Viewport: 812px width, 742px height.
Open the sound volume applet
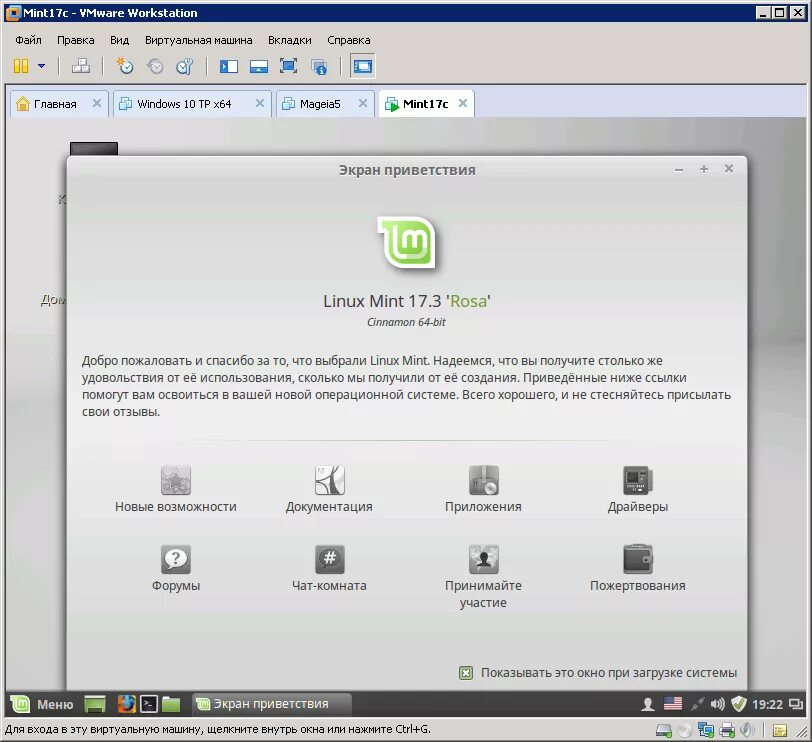pyautogui.click(x=717, y=704)
